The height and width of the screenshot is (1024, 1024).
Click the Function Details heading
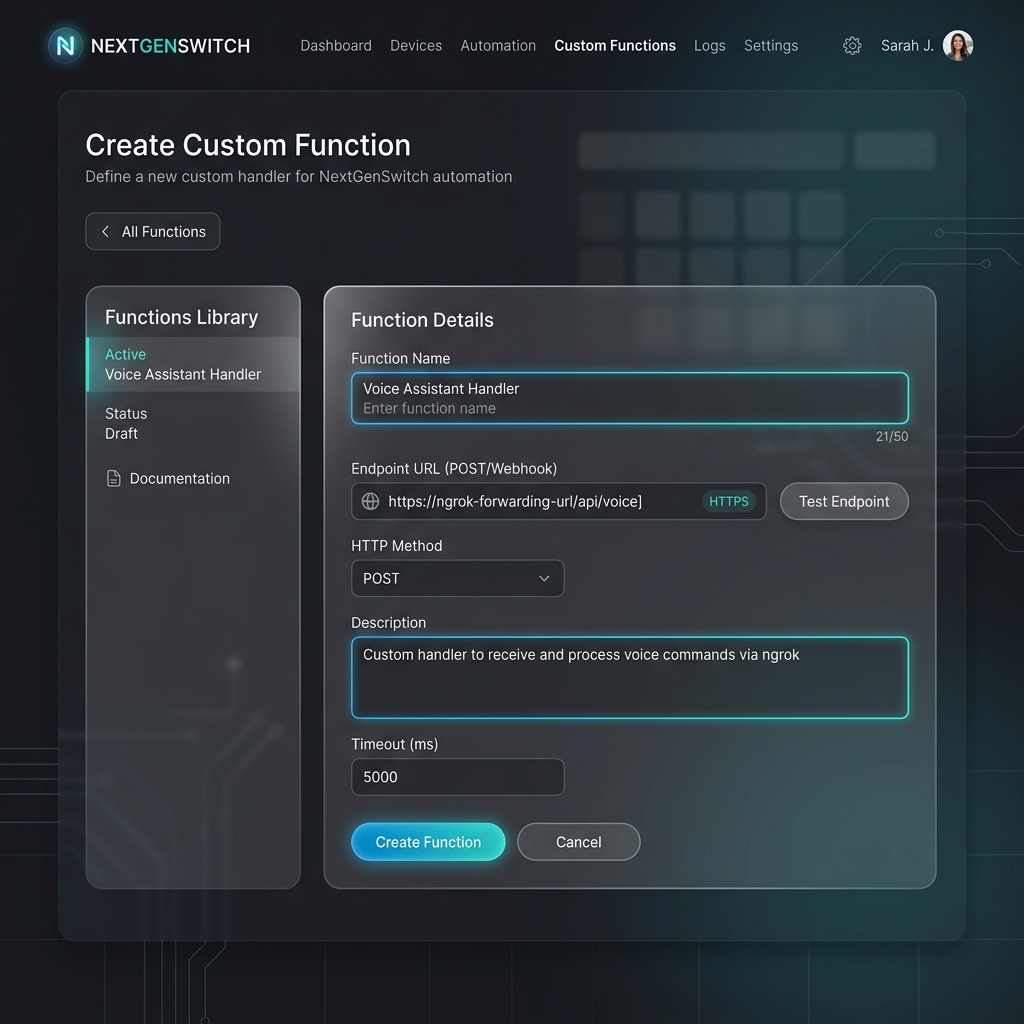pyautogui.click(x=422, y=320)
